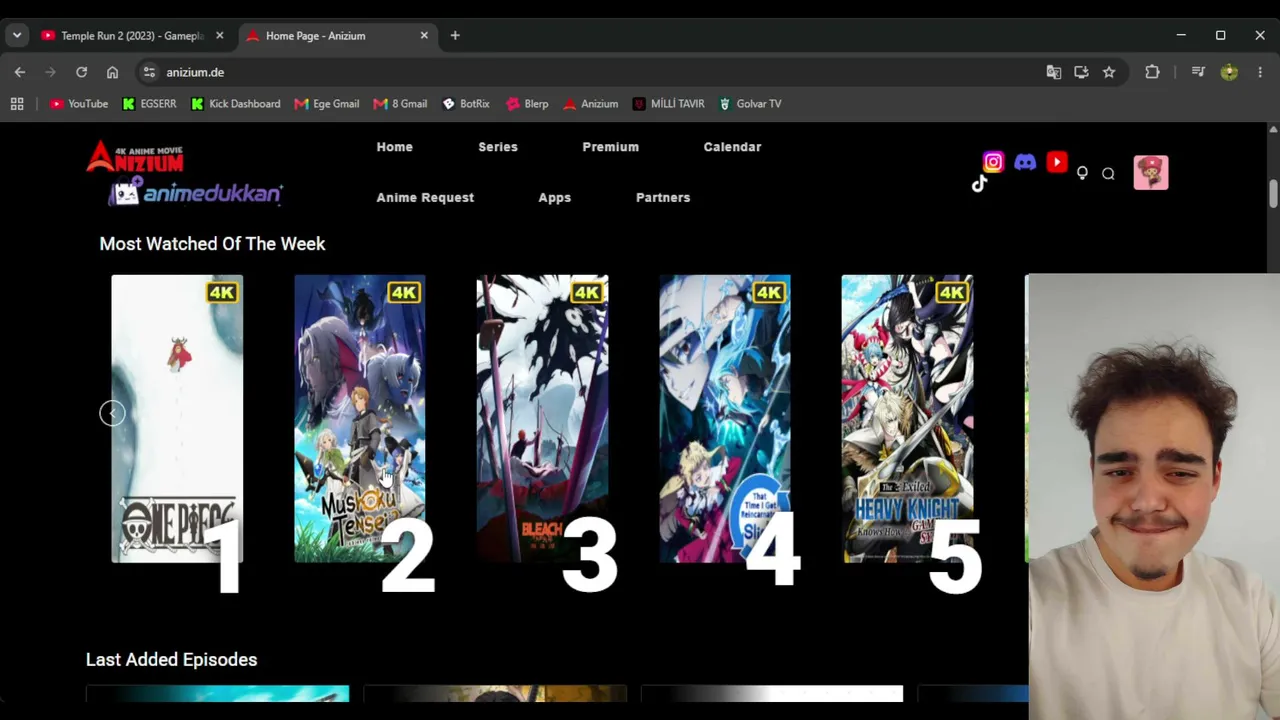Open the Anizium bookmark
The height and width of the screenshot is (720, 1280).
tap(591, 104)
